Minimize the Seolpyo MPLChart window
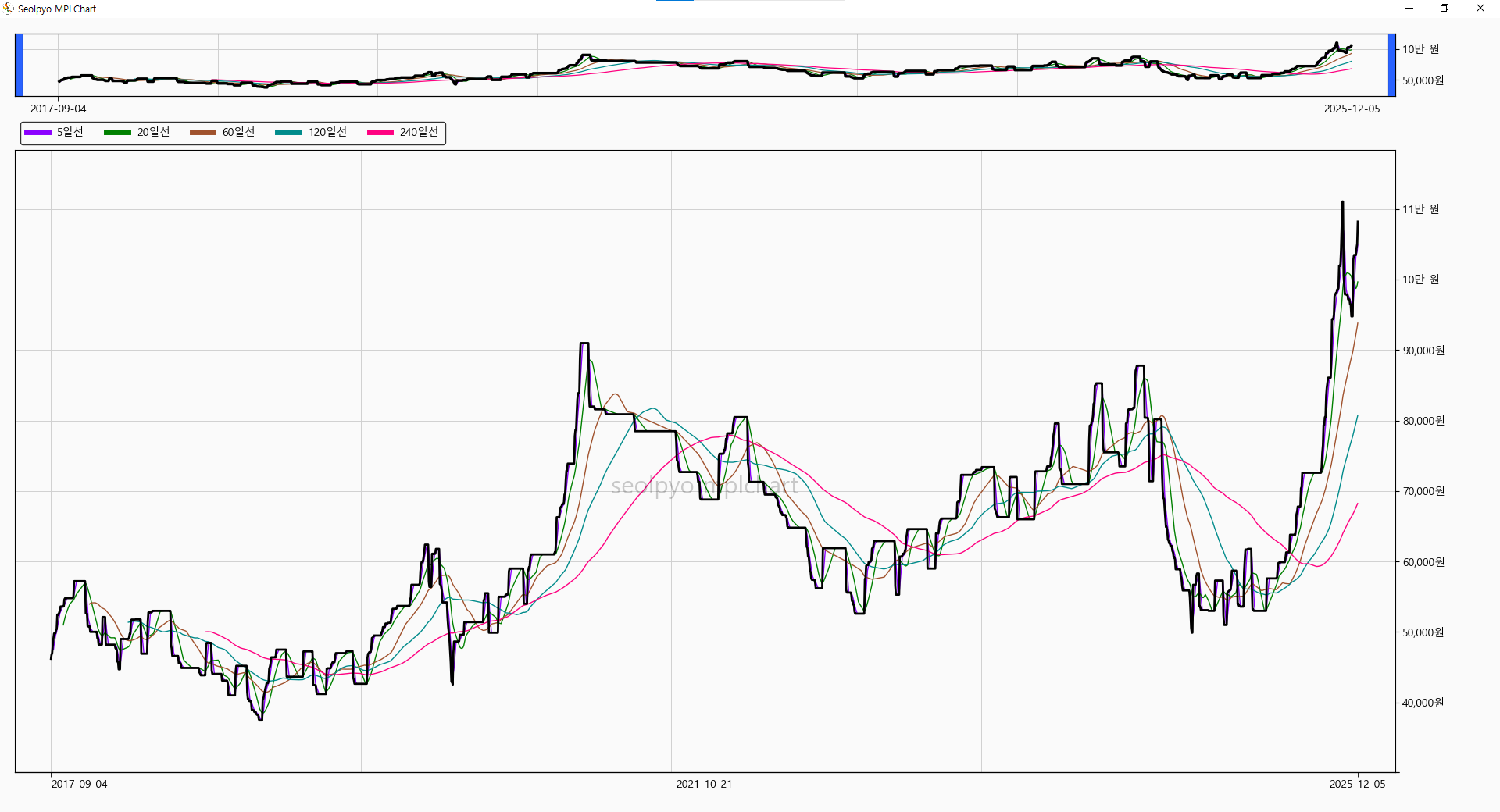Image resolution: width=1500 pixels, height=812 pixels. click(1409, 9)
